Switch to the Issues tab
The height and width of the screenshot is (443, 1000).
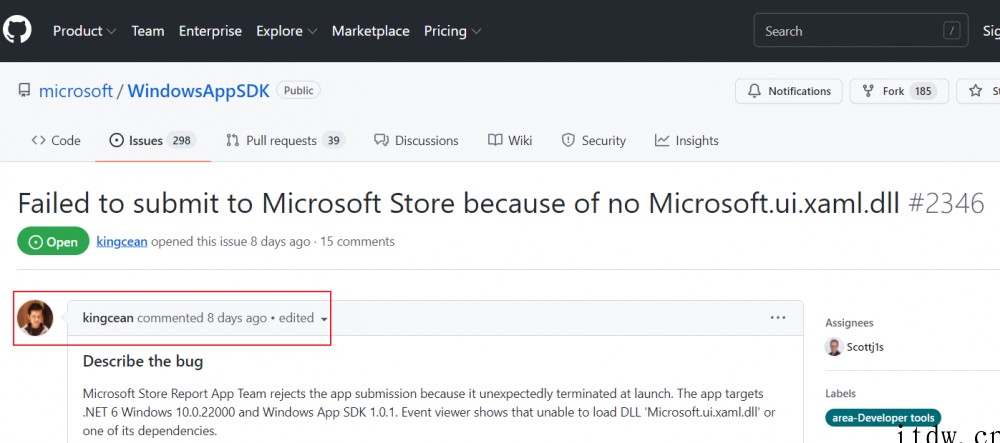tap(153, 140)
